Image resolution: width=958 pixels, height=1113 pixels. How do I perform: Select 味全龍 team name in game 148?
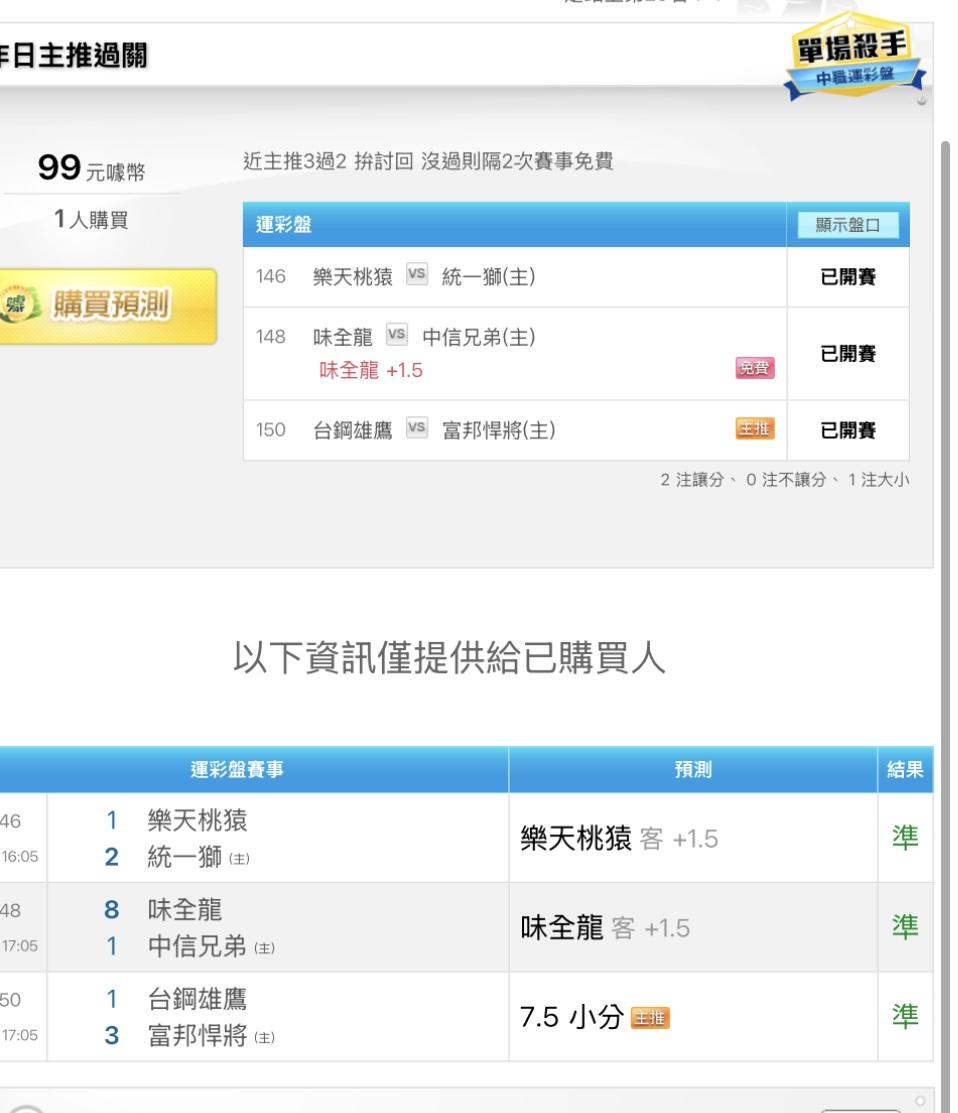[x=343, y=336]
